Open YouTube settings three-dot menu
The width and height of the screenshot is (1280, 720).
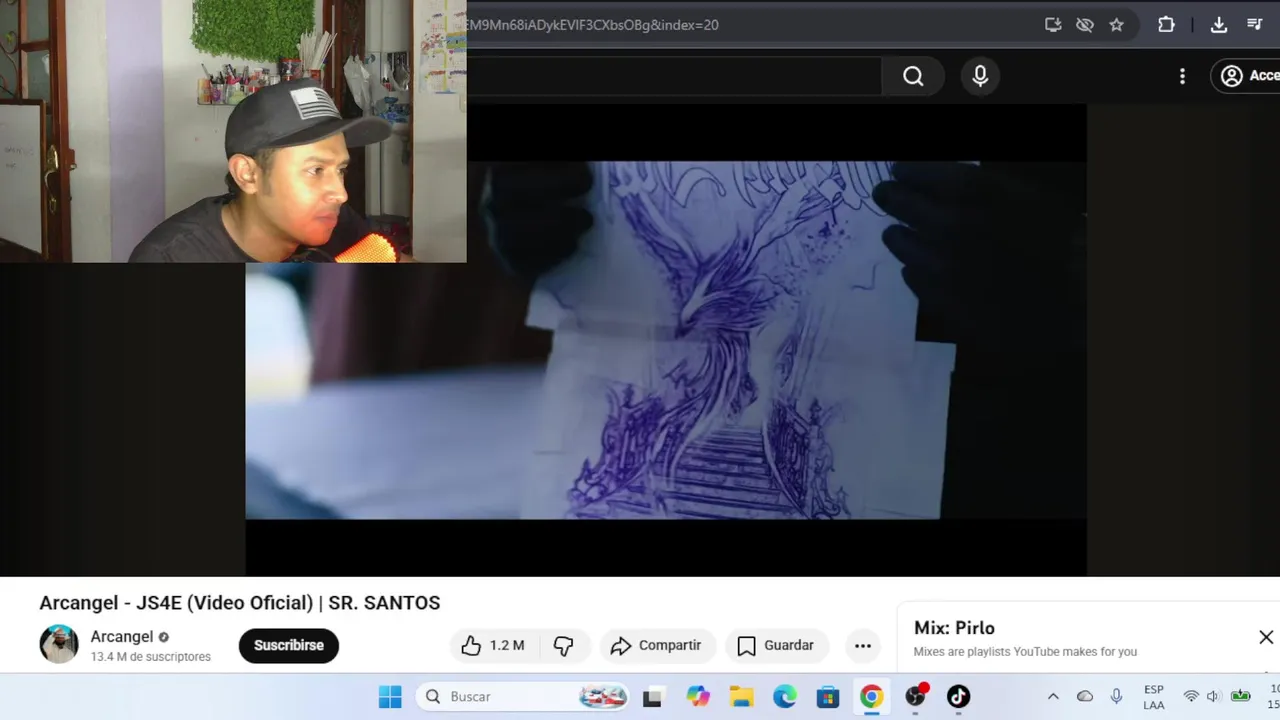[x=1182, y=76]
